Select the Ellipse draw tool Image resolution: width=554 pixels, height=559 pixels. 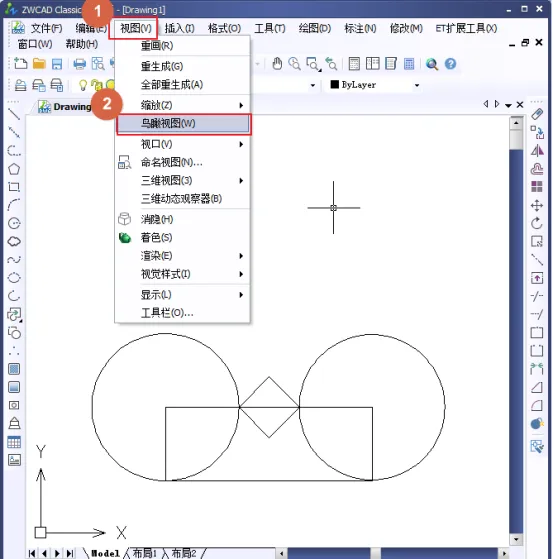pyautogui.click(x=14, y=277)
